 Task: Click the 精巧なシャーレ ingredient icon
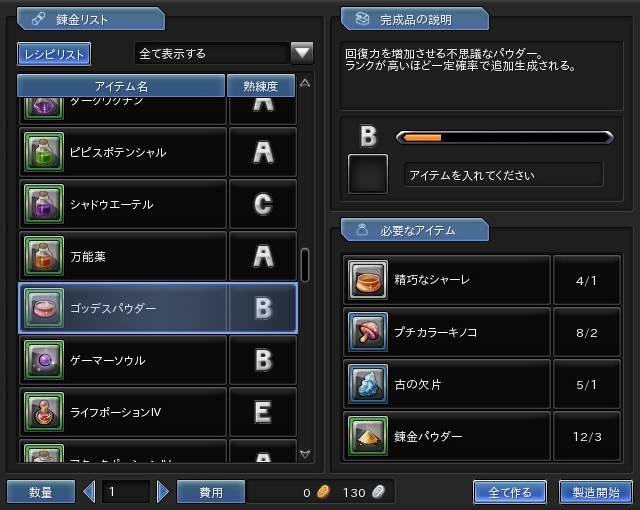368,280
